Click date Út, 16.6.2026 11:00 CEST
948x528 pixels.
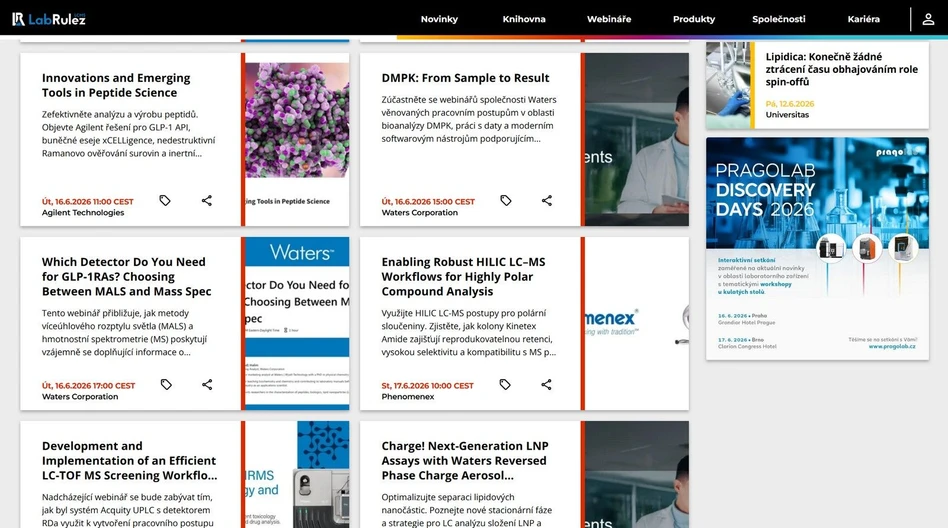(x=88, y=201)
